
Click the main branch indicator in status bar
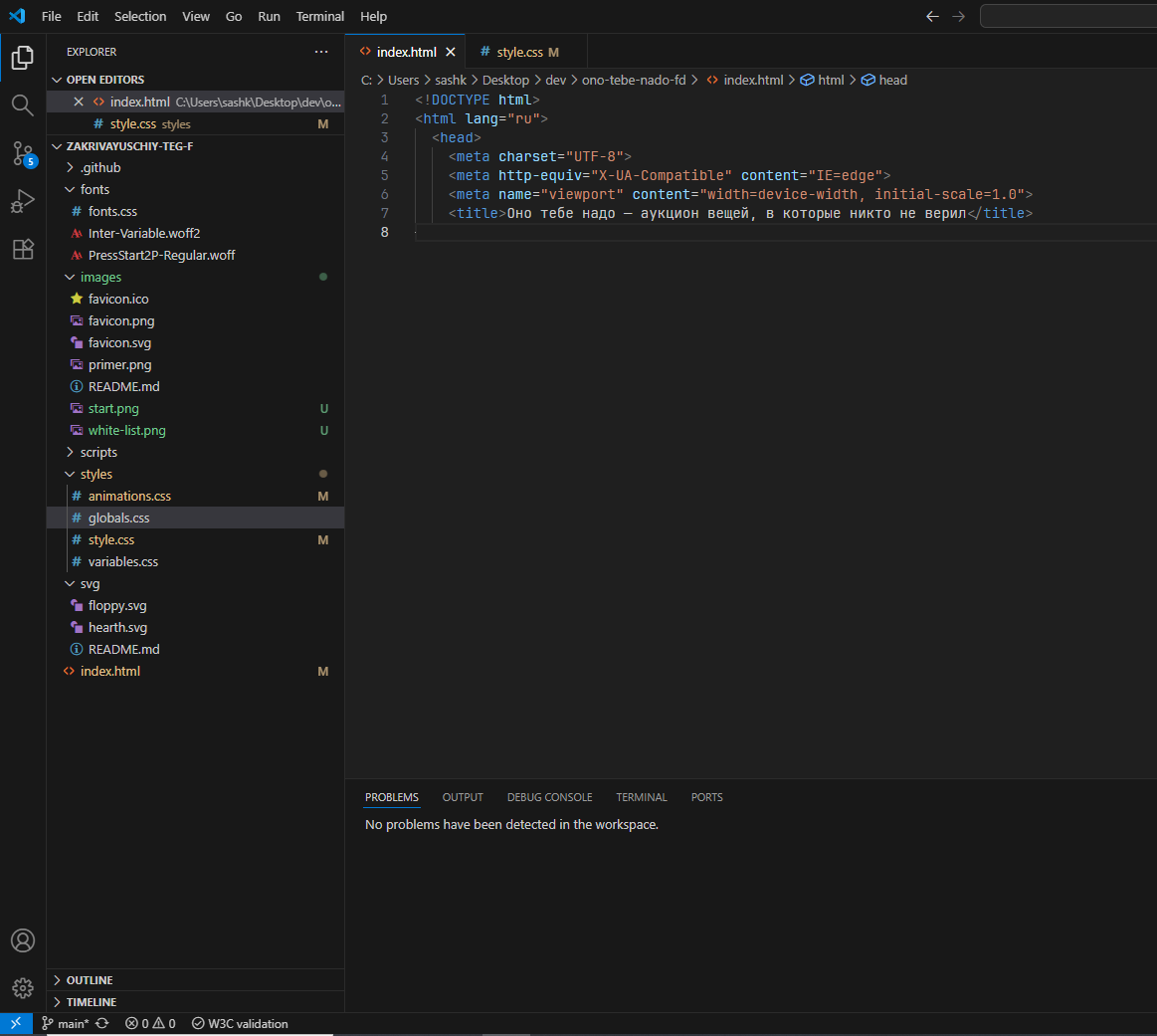pos(66,1023)
